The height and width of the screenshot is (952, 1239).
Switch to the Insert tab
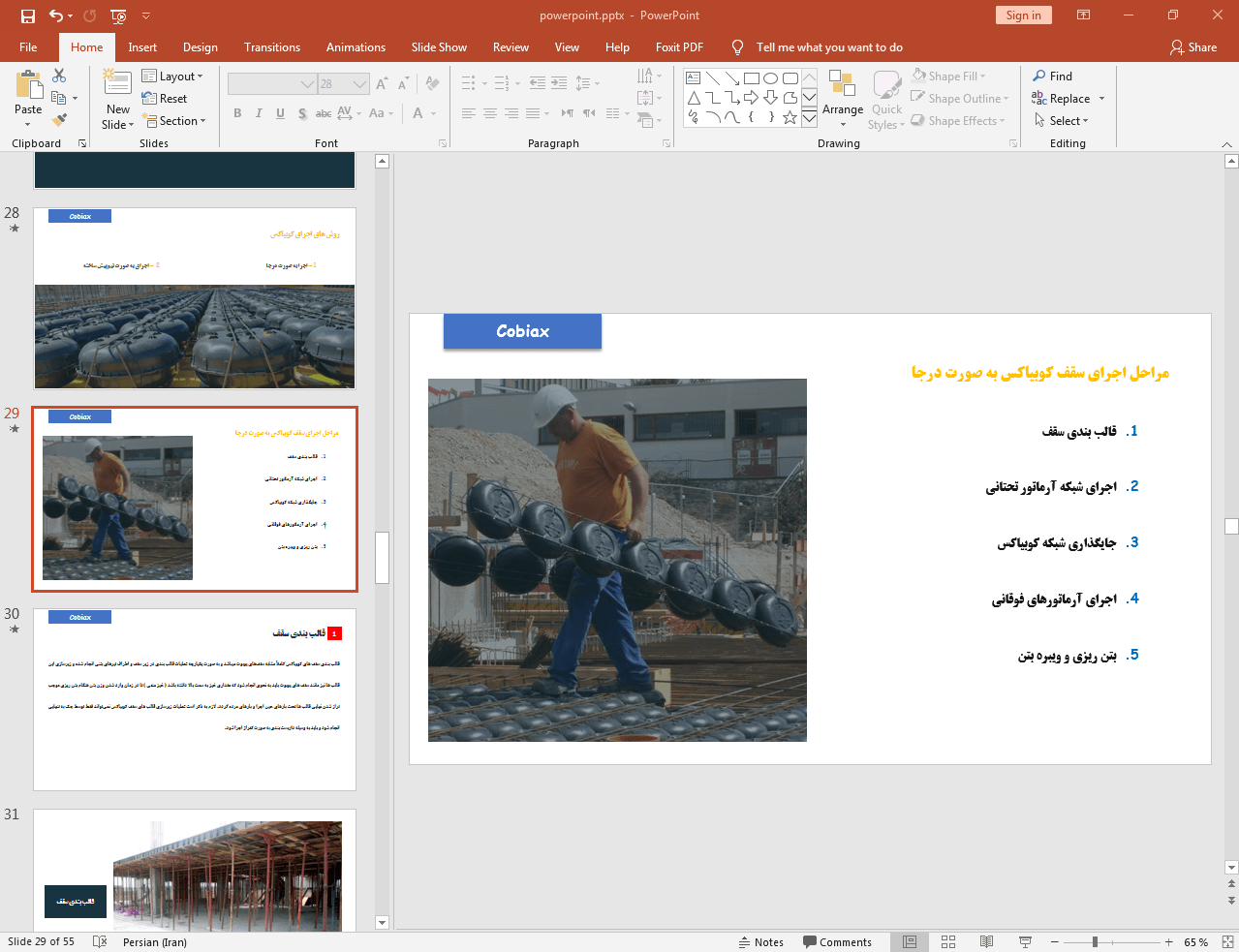142,47
